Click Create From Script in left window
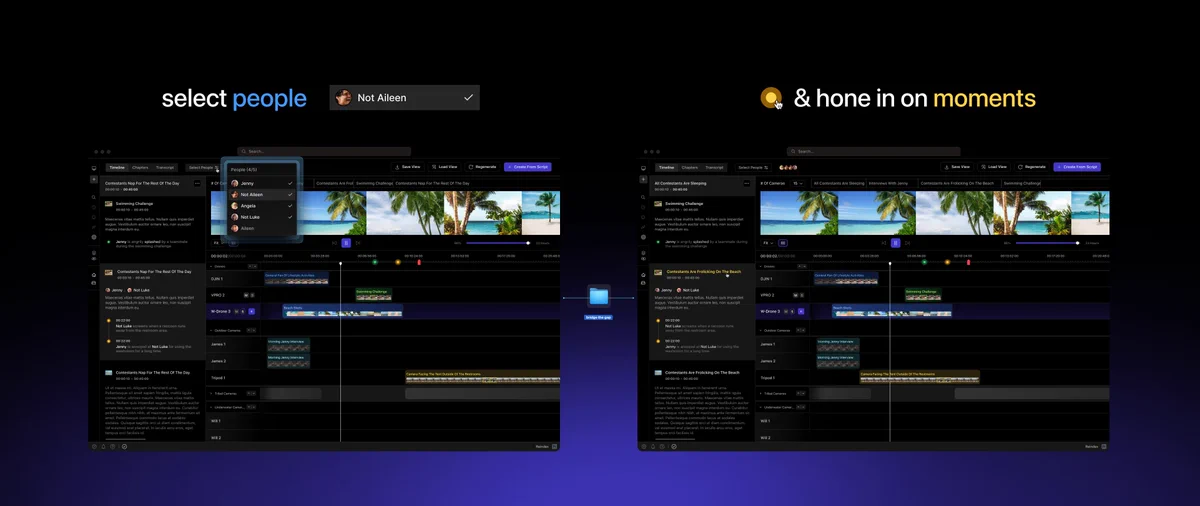Image resolution: width=1200 pixels, height=506 pixels. (527, 167)
